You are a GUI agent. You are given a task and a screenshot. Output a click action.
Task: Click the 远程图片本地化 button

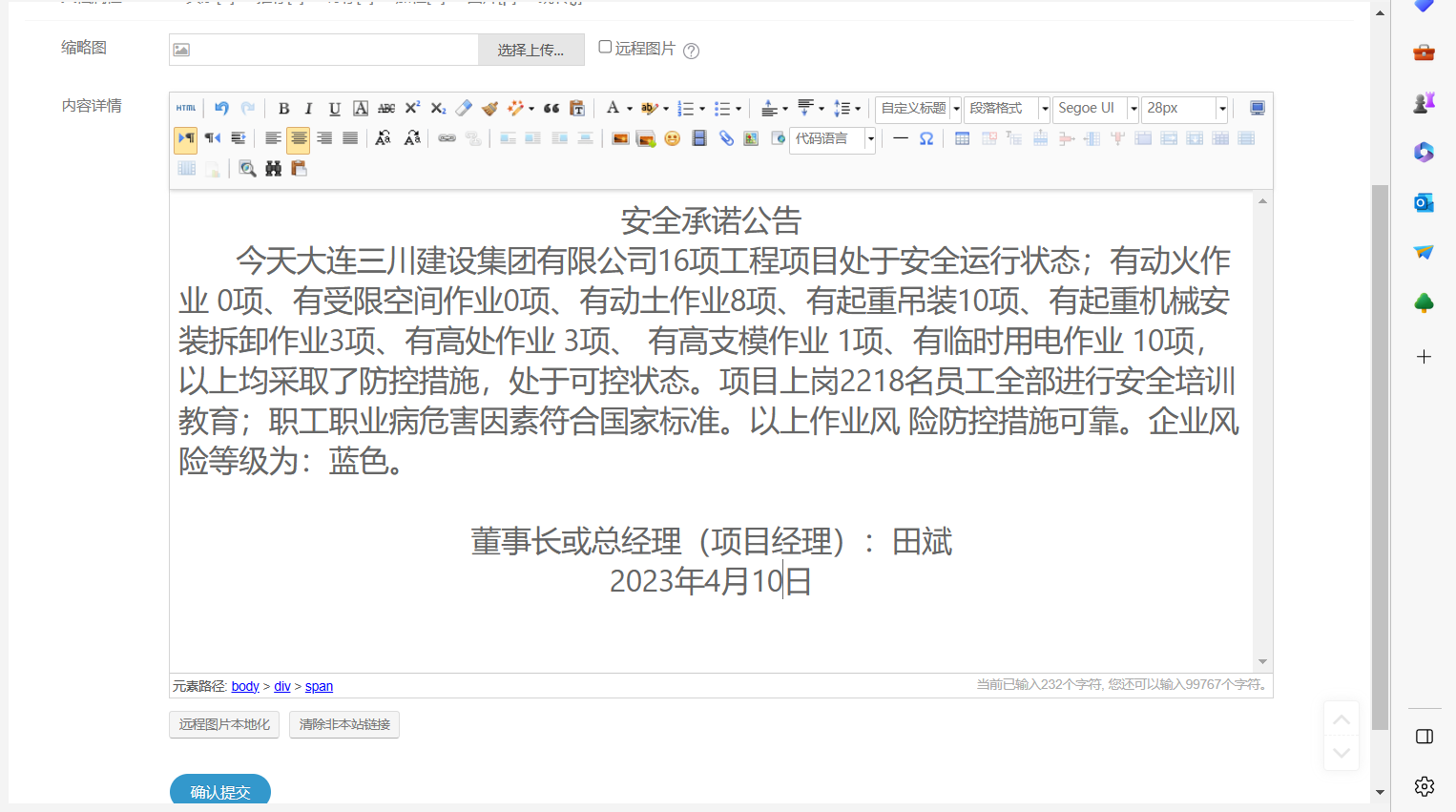pyautogui.click(x=224, y=724)
